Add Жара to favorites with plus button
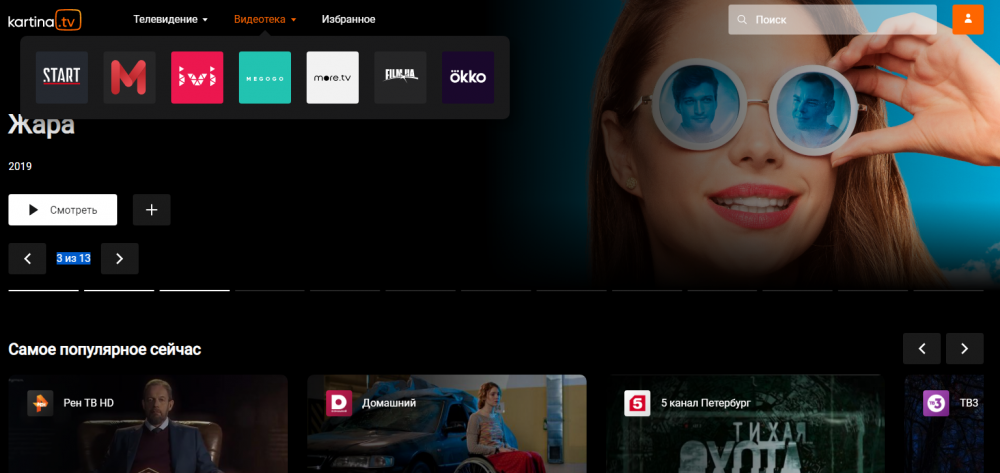The width and height of the screenshot is (1000, 473). (152, 210)
